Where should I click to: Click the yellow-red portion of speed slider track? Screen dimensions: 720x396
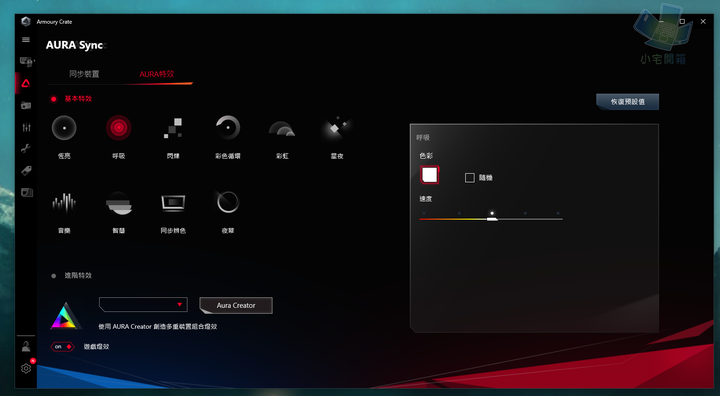(452, 219)
